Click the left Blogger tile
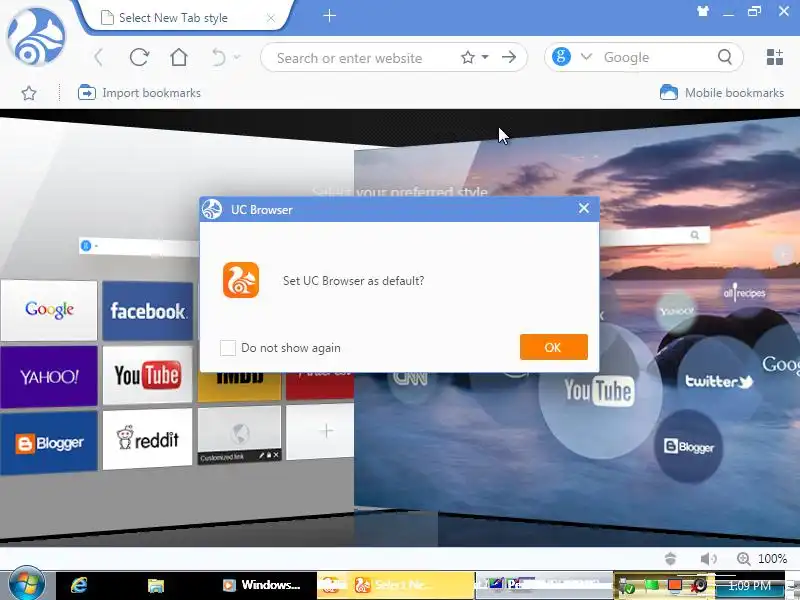Viewport: 800px width, 600px height. [49, 443]
